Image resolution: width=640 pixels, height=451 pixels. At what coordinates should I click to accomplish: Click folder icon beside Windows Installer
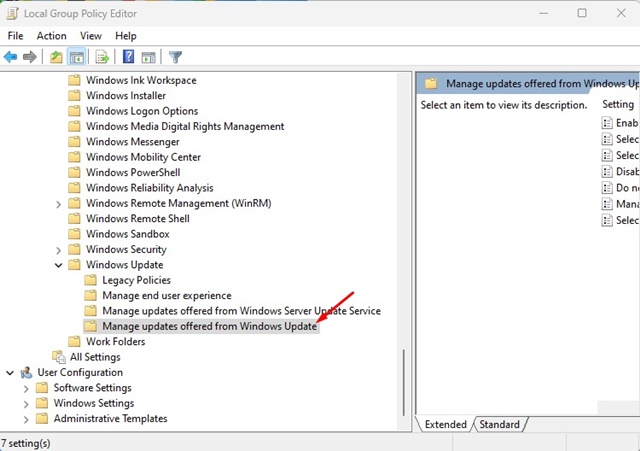[74, 96]
